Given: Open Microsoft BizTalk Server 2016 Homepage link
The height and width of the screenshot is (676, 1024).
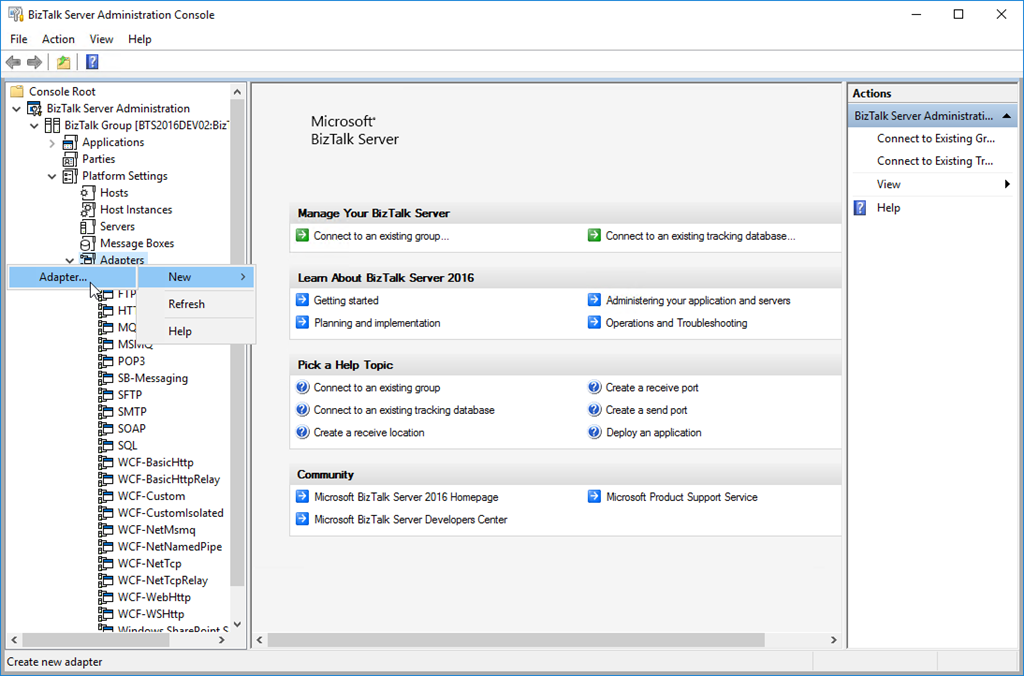Looking at the screenshot, I should point(406,497).
